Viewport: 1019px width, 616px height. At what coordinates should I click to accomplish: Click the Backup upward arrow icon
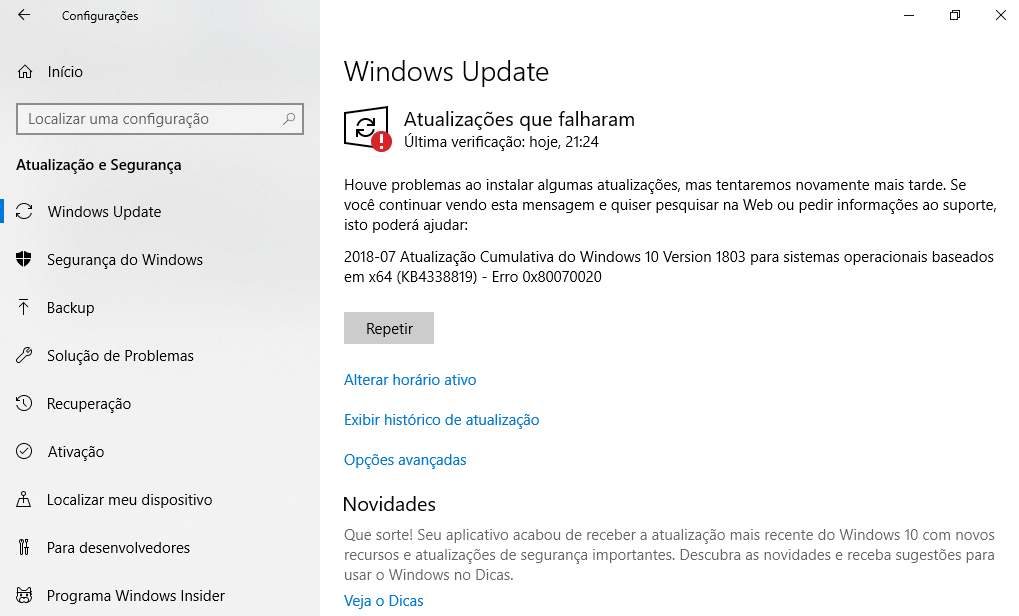click(24, 307)
